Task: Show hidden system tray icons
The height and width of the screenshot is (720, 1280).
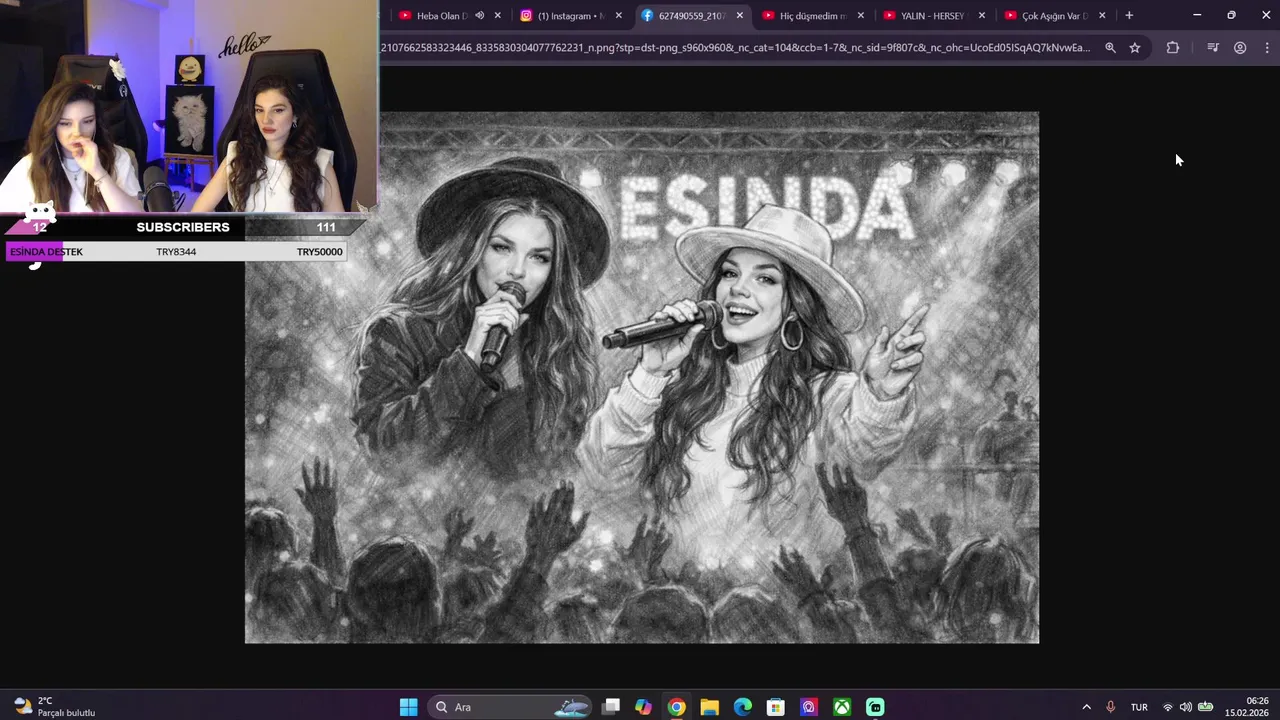Action: click(x=1087, y=707)
